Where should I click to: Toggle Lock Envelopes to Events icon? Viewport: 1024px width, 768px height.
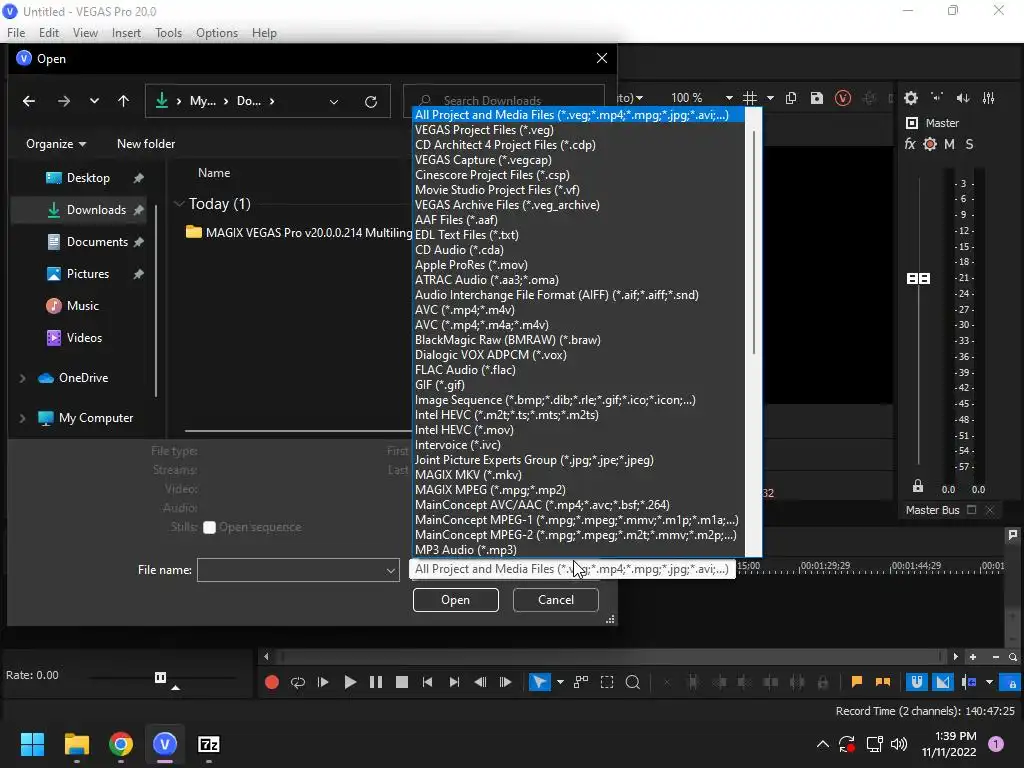point(1011,682)
